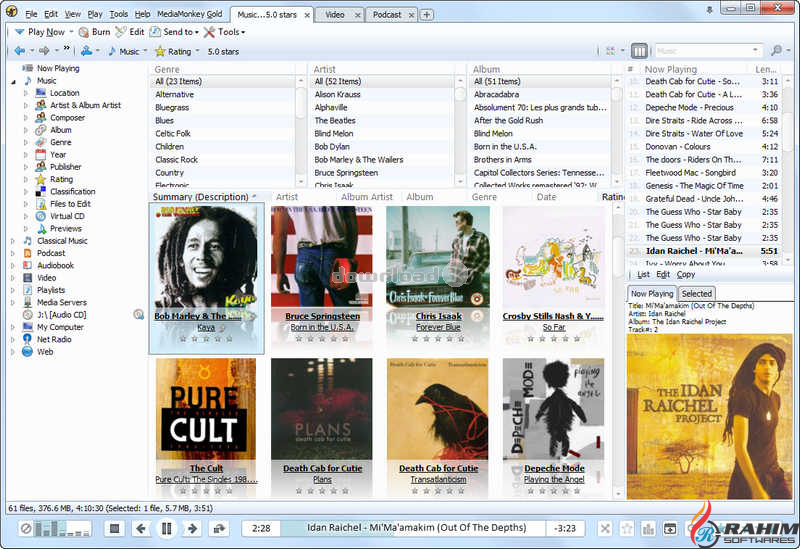
Task: Click the search magnifier icon
Action: tap(776, 51)
